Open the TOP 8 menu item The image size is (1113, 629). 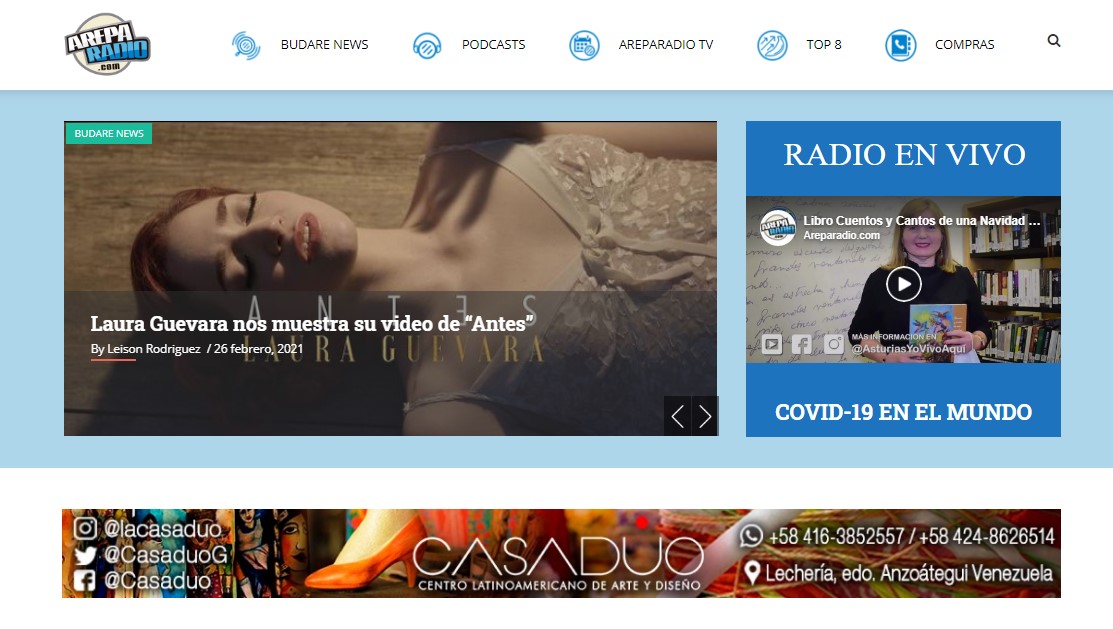click(x=823, y=45)
